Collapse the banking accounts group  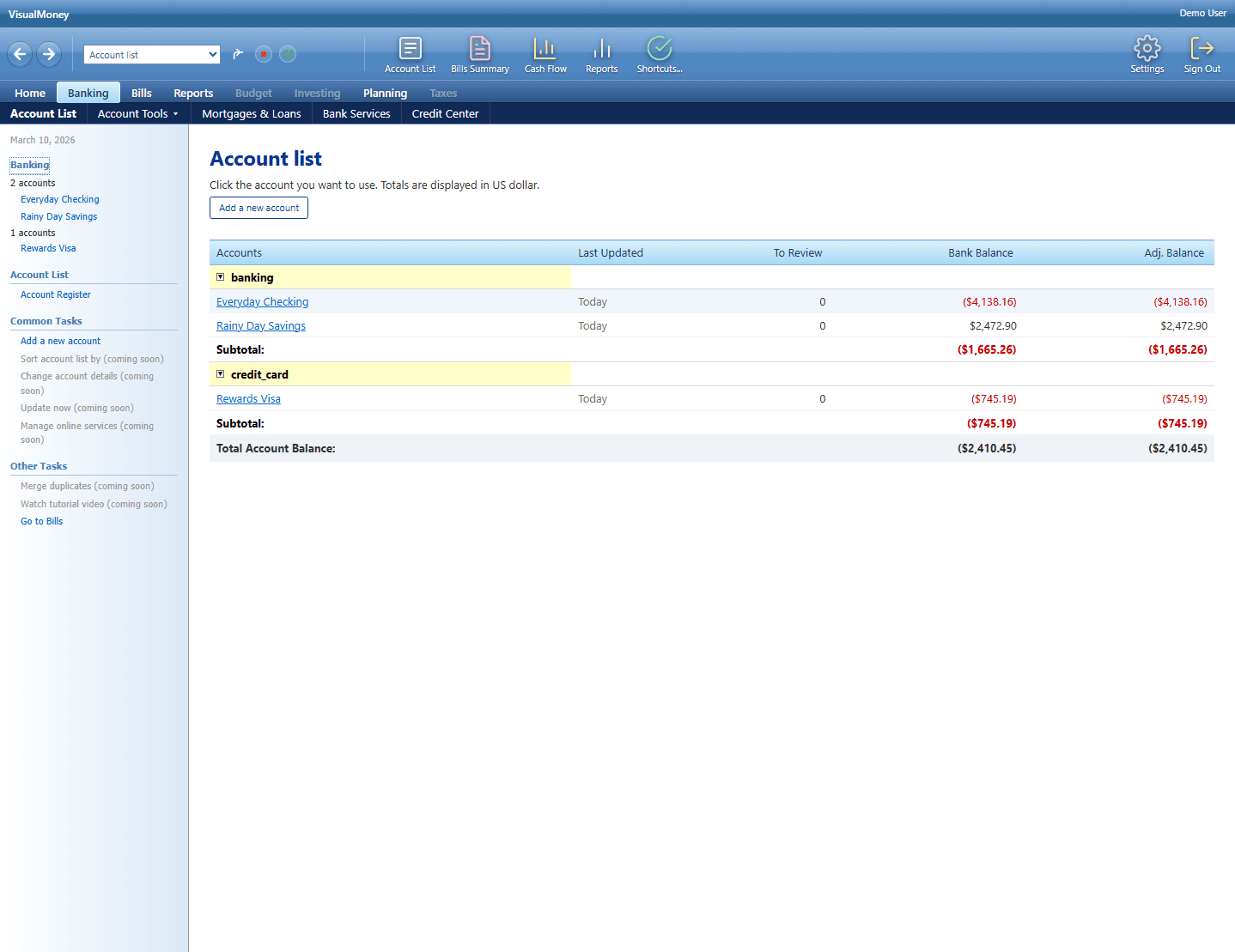pyautogui.click(x=221, y=276)
